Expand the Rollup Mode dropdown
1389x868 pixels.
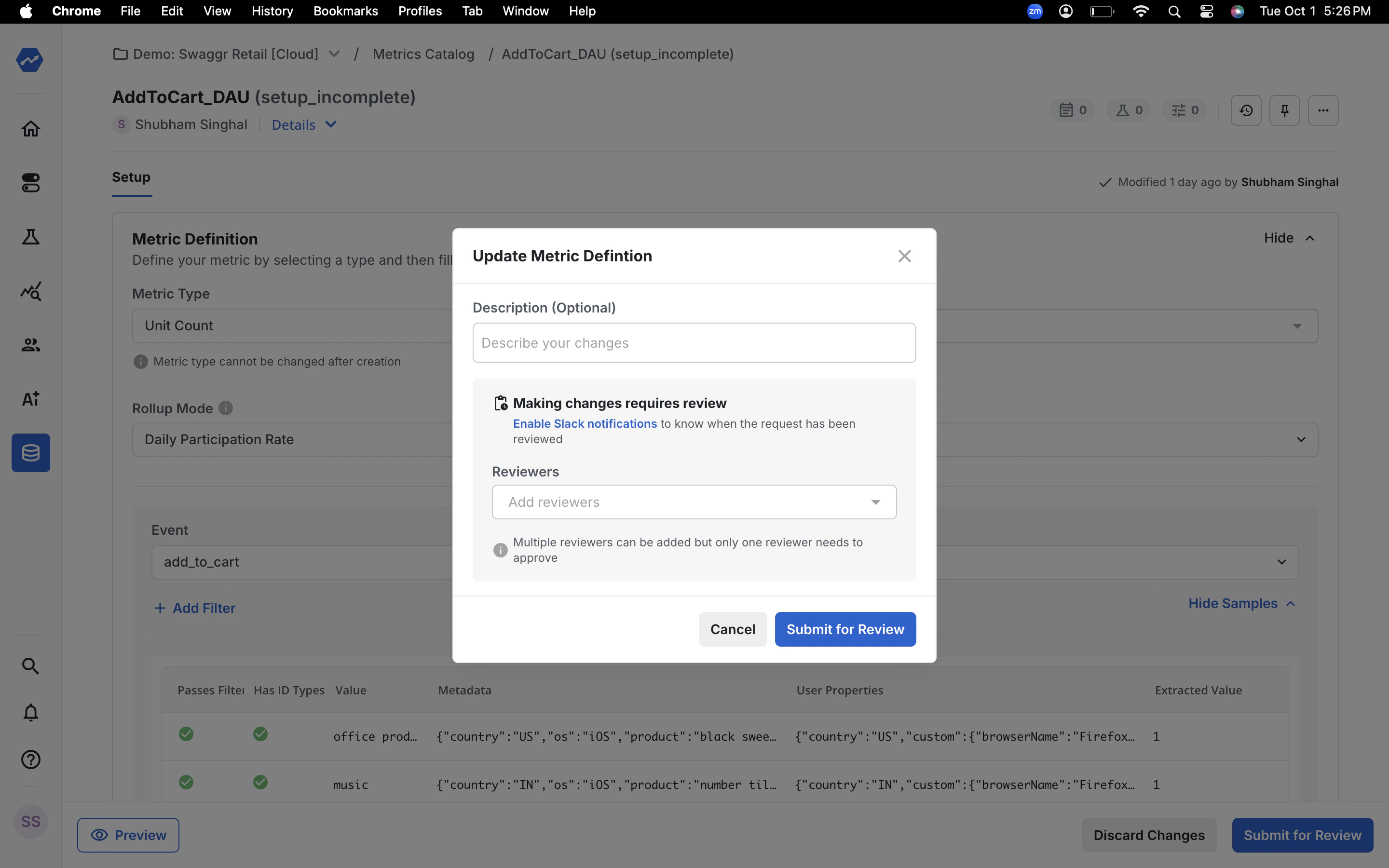pyautogui.click(x=1301, y=440)
